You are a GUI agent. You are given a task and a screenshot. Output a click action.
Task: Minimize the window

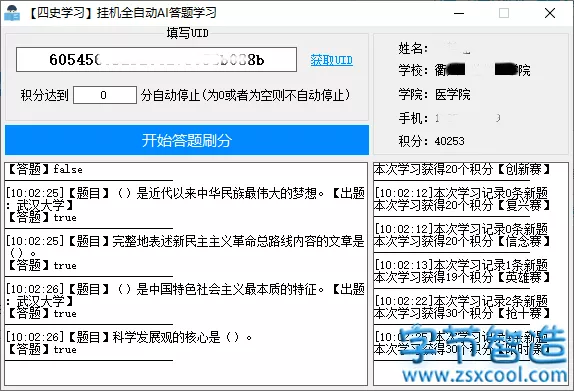click(x=459, y=13)
